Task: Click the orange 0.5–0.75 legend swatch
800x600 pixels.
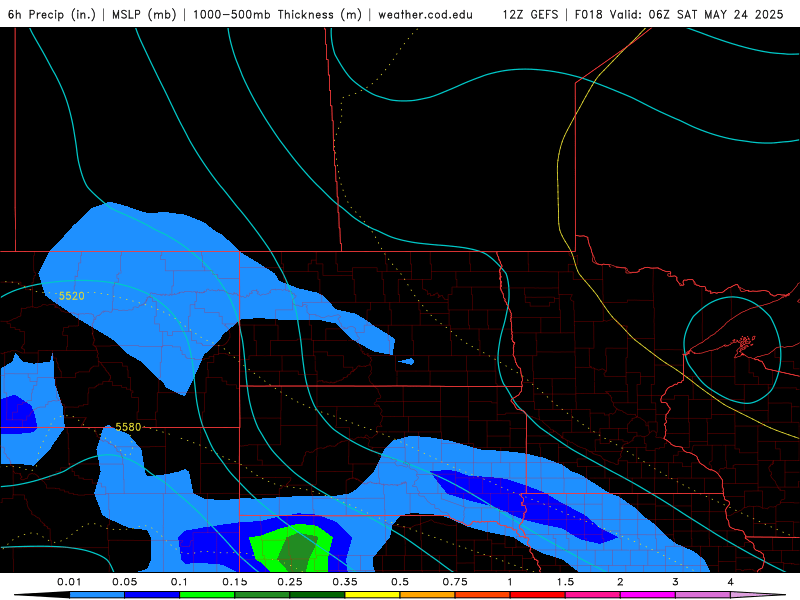Action: tap(428, 595)
